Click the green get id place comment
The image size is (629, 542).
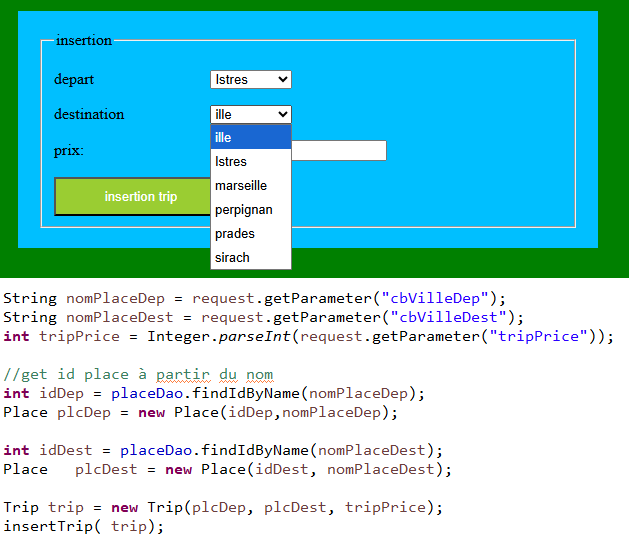(x=138, y=375)
